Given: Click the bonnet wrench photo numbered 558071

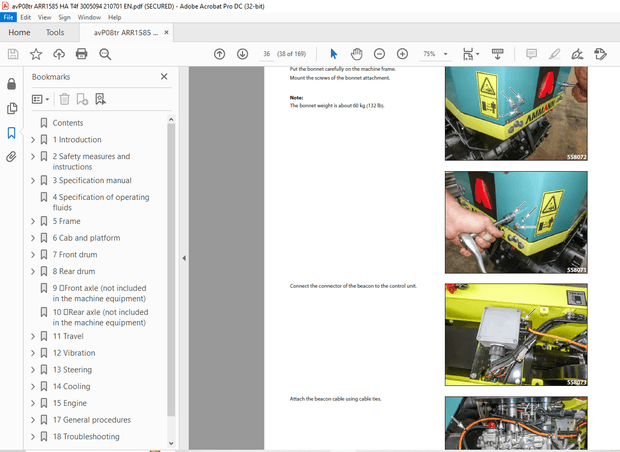Looking at the screenshot, I should click(x=516, y=222).
